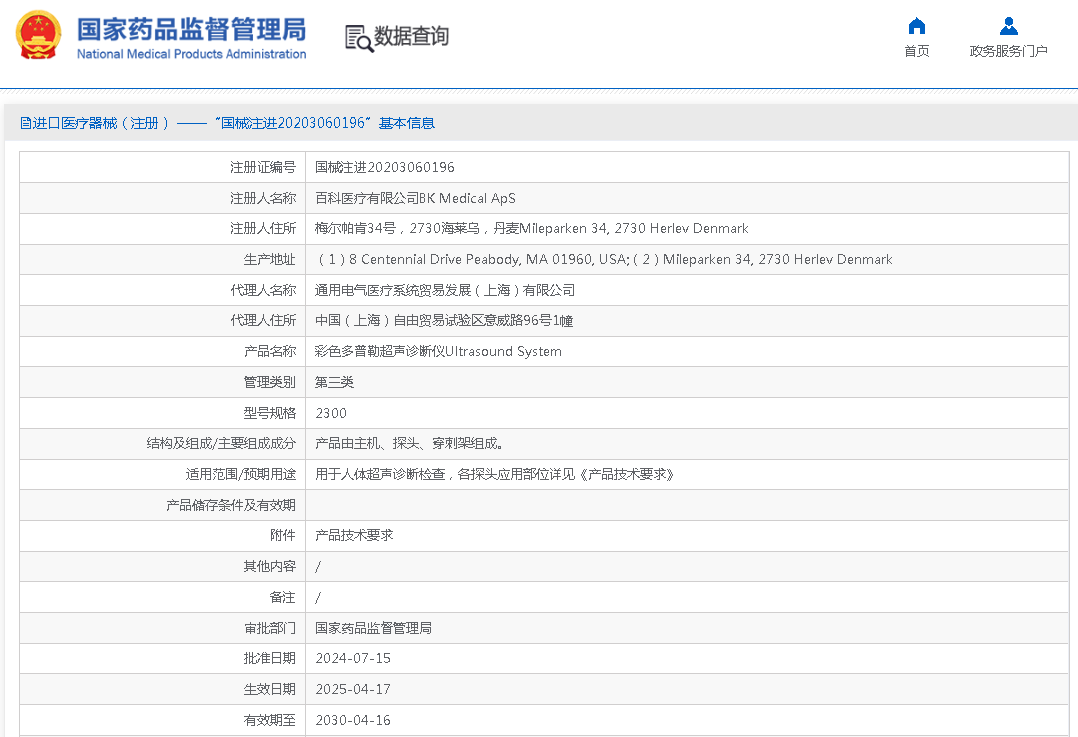Click the expiry date 2030-04-16
Image resolution: width=1078 pixels, height=737 pixels.
pos(353,720)
